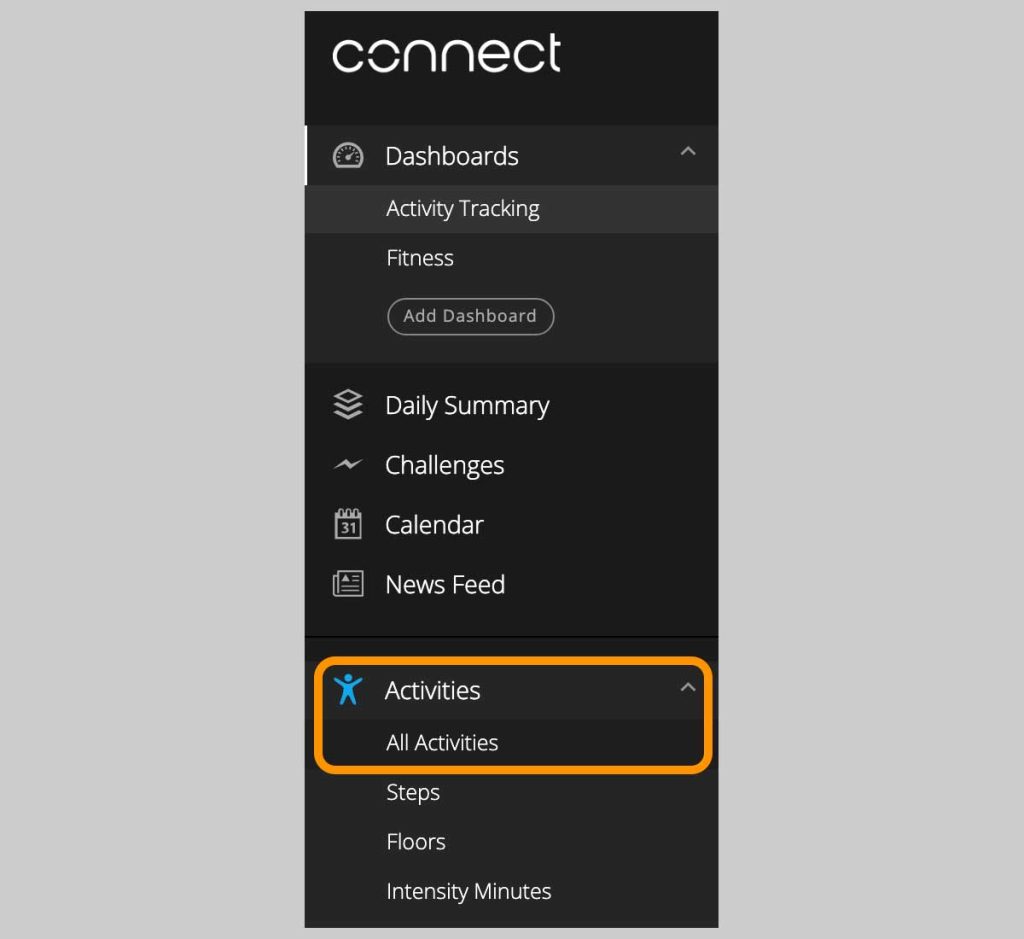This screenshot has width=1024, height=939.
Task: Click the blue Activities figure icon
Action: [x=348, y=690]
